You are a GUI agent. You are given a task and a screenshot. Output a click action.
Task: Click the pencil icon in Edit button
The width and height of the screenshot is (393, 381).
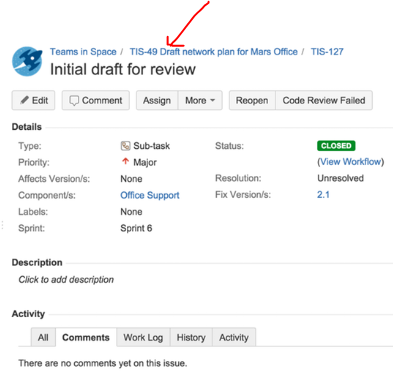click(x=24, y=100)
